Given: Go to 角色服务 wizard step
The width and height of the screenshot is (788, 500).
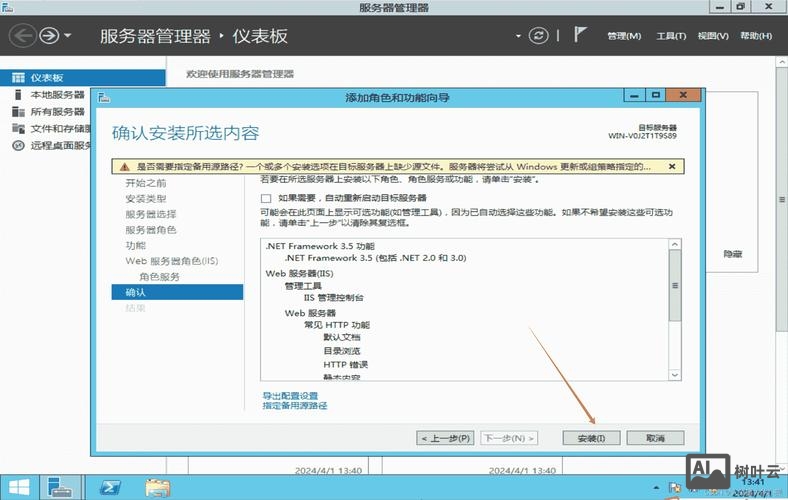Looking at the screenshot, I should (x=159, y=276).
